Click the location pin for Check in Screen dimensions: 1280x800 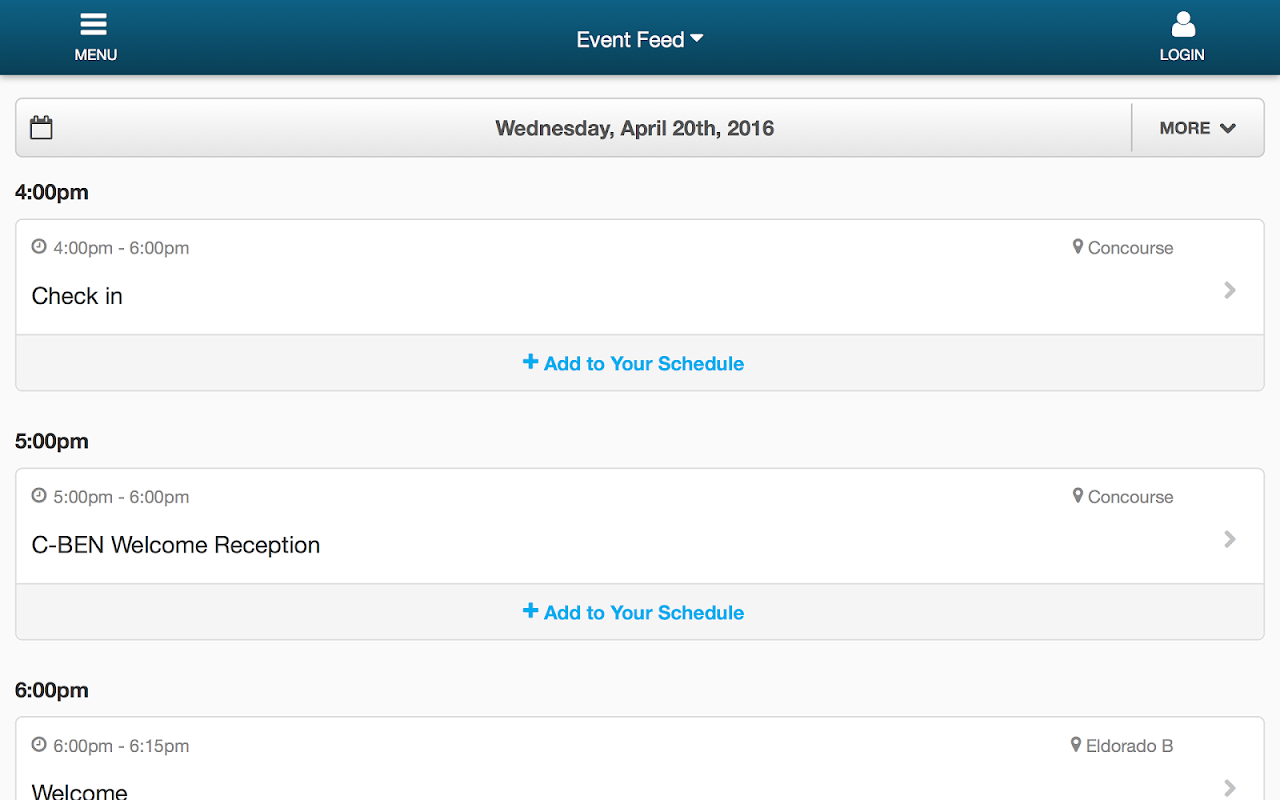pyautogui.click(x=1077, y=247)
